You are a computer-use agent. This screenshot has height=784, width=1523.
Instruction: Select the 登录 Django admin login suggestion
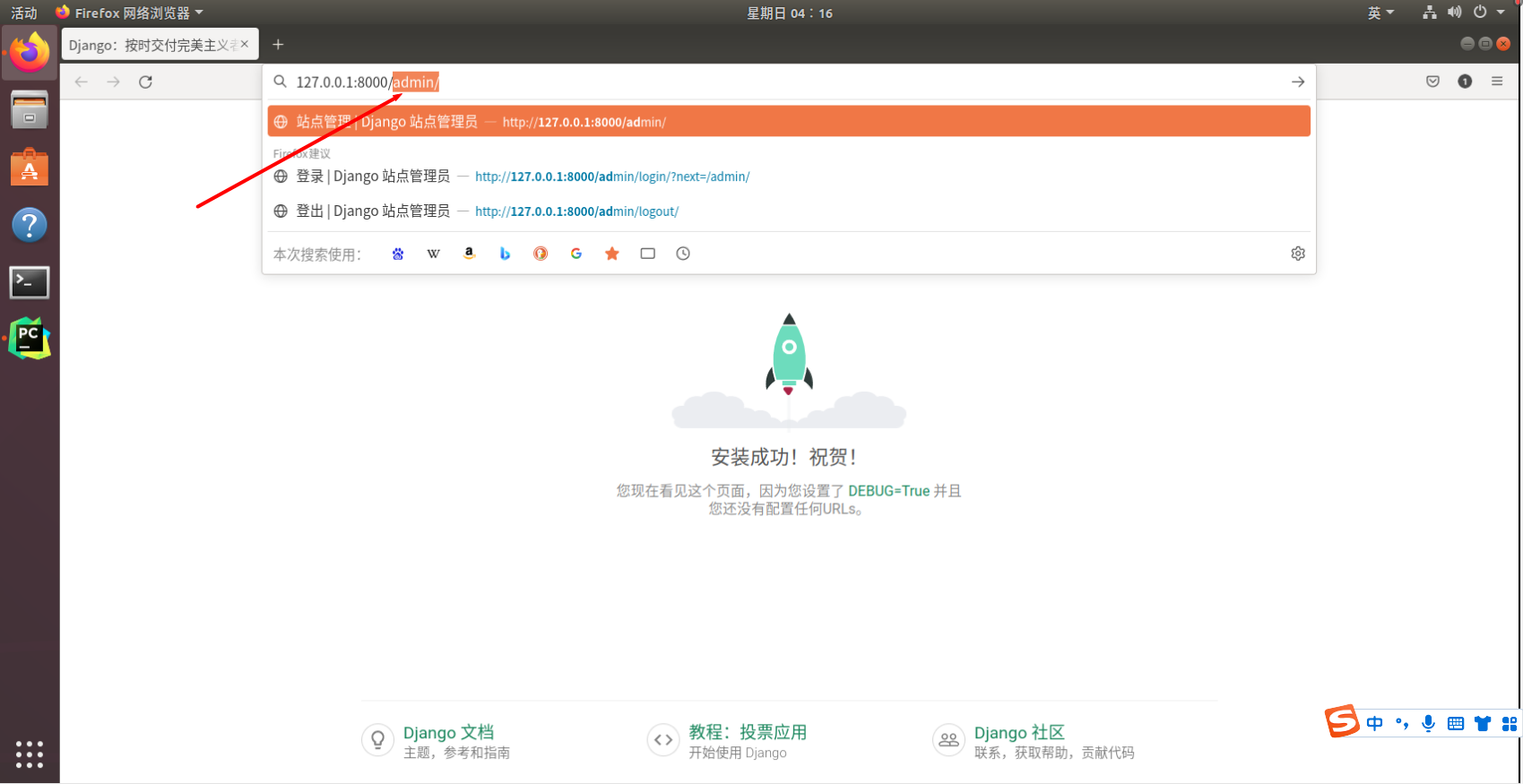[x=789, y=177]
